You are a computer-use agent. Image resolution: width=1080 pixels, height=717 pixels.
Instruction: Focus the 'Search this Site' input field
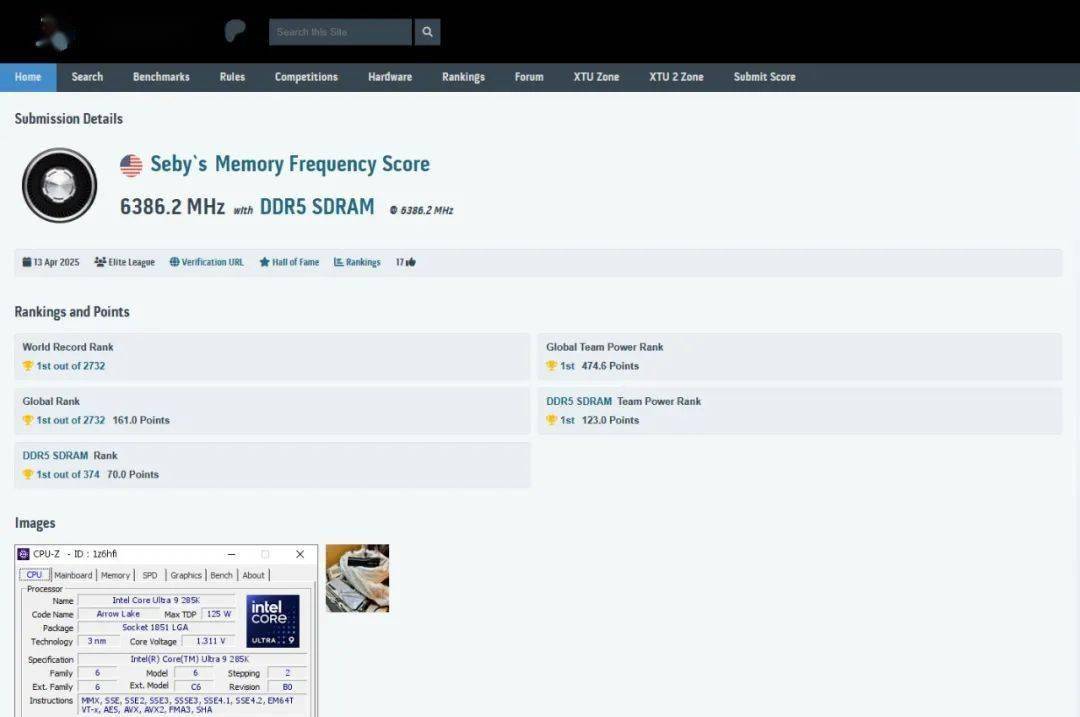click(340, 32)
